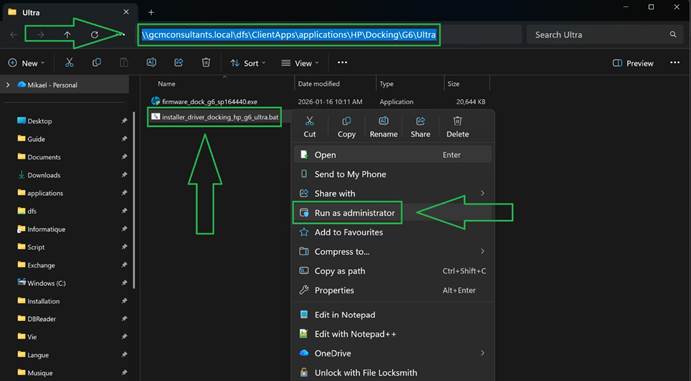Click Cut in the context menu

click(x=309, y=127)
